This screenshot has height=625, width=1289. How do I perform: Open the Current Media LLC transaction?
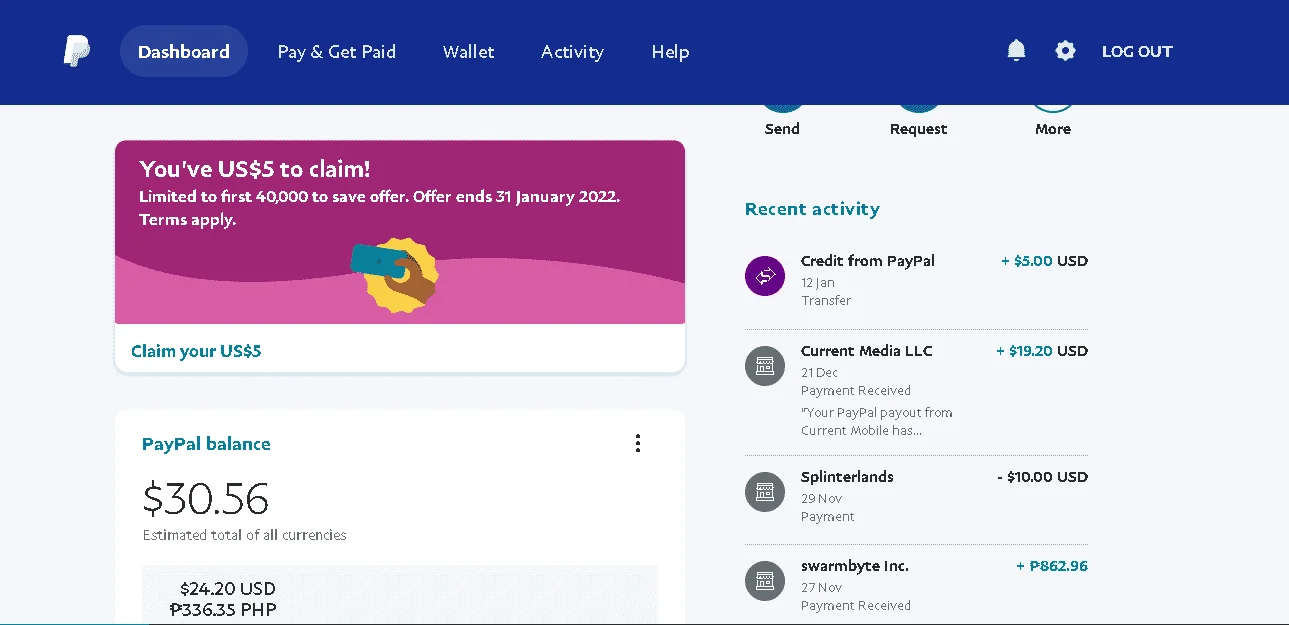tap(916, 392)
